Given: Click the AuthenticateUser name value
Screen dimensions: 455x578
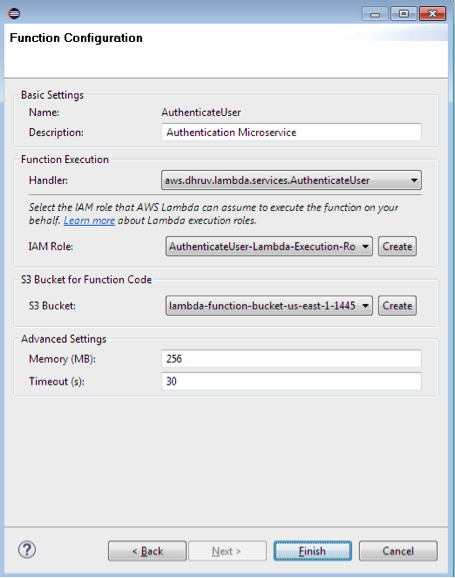Looking at the screenshot, I should [x=201, y=112].
